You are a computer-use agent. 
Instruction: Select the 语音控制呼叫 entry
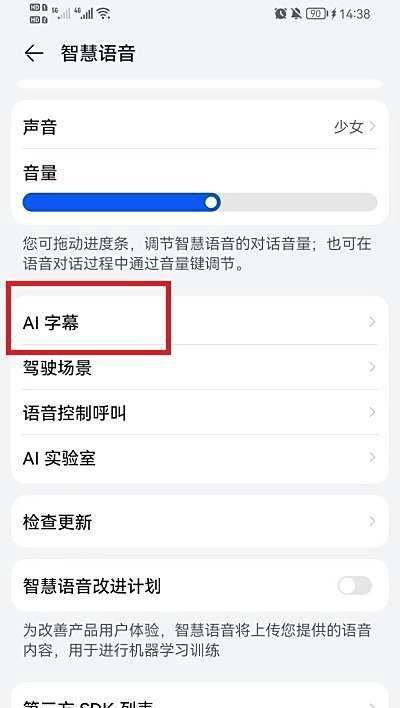click(x=200, y=413)
